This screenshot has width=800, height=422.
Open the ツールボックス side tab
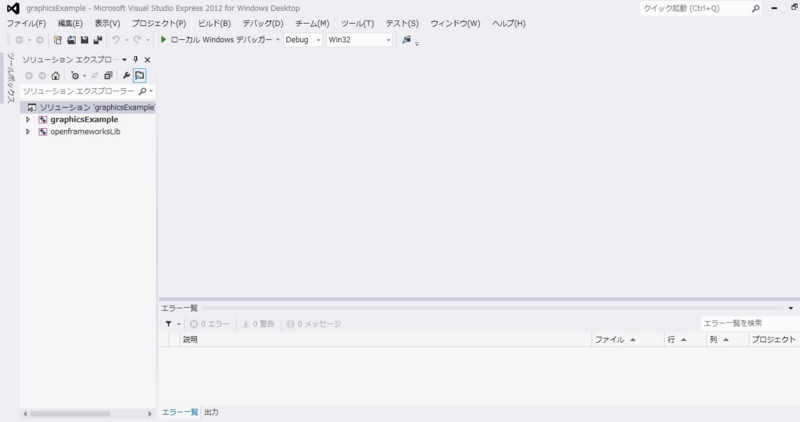[x=11, y=78]
